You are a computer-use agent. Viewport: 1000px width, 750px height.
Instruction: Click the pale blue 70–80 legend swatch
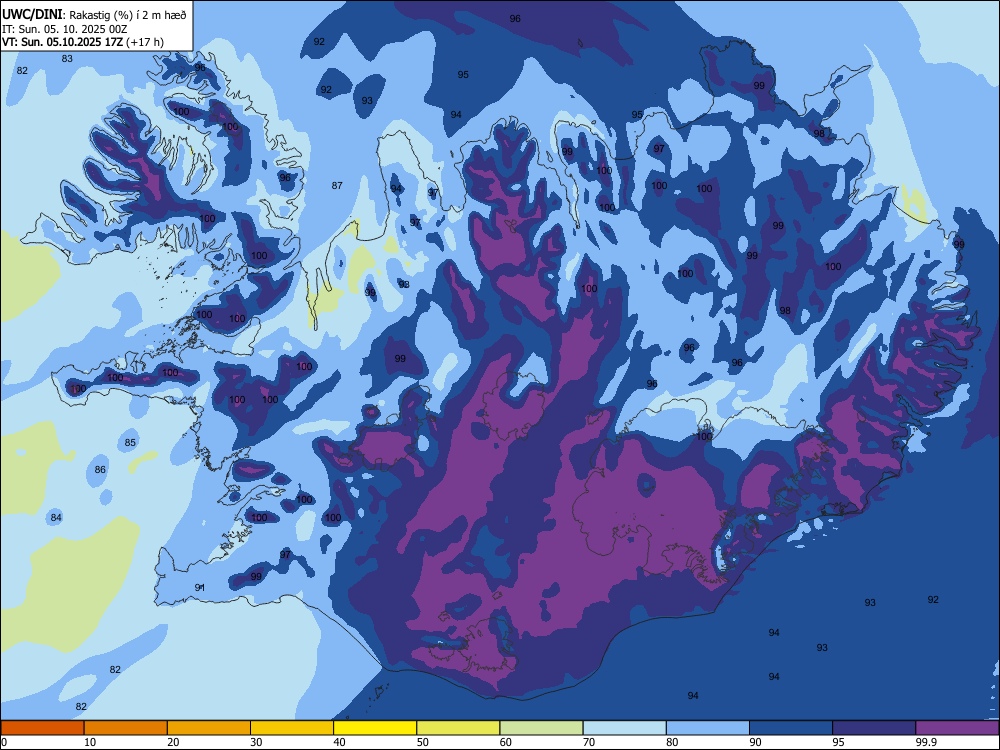click(x=624, y=728)
